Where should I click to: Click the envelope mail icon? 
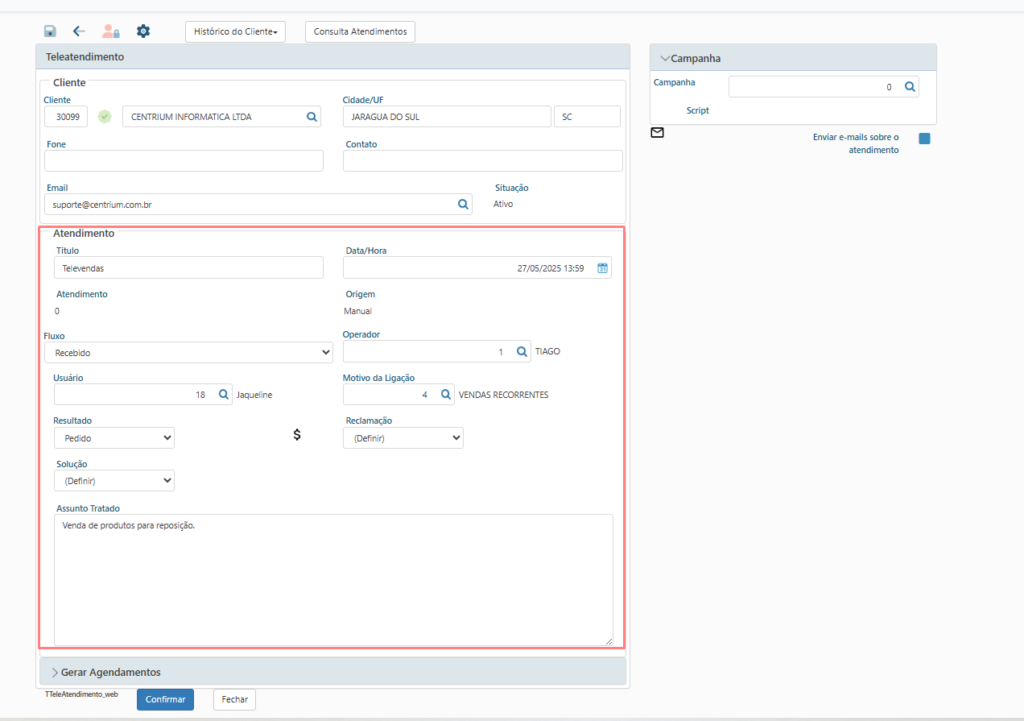[658, 133]
